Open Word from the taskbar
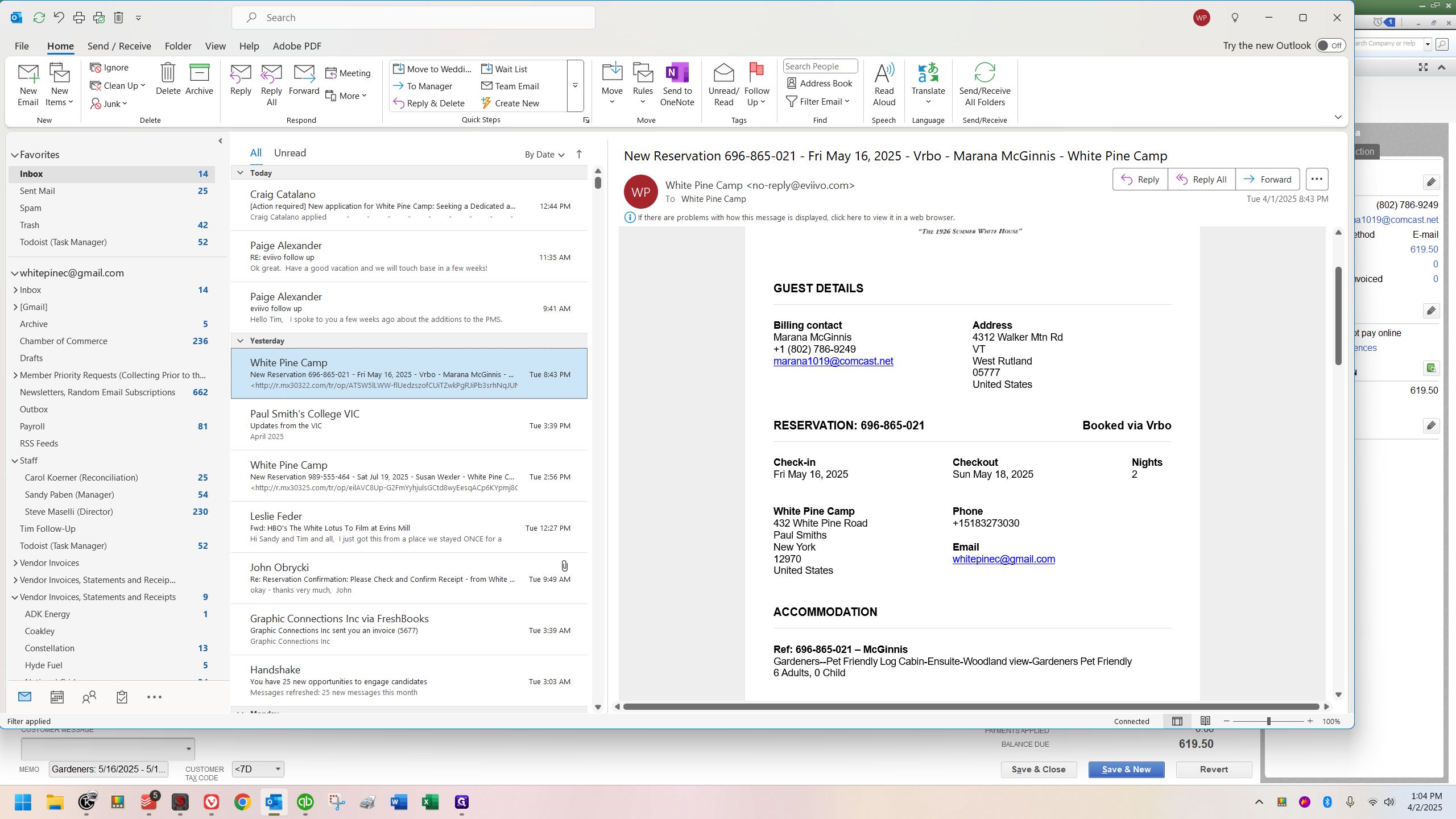This screenshot has height=819, width=1456. pyautogui.click(x=399, y=802)
